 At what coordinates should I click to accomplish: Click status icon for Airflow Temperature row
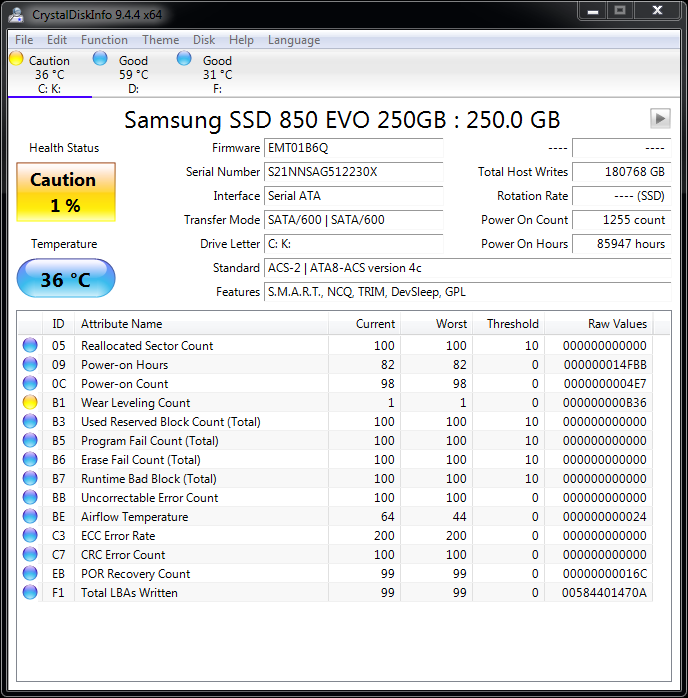pos(30,516)
